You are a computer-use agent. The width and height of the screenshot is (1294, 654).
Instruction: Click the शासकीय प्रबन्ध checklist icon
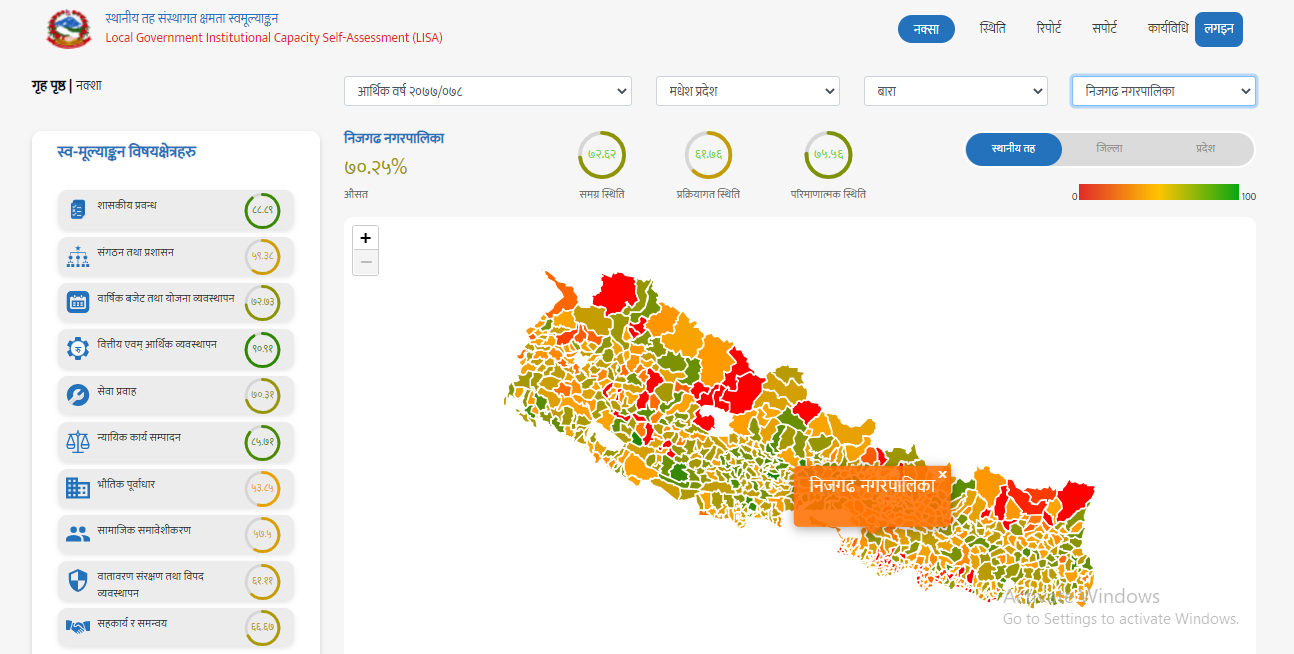[x=78, y=210]
